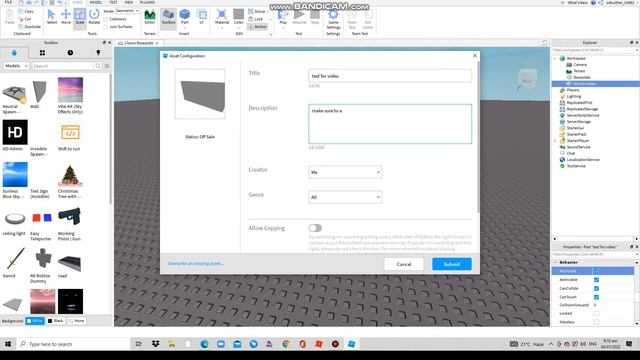Open the Genre dropdown
Screen dimensions: 640x360
coord(345,197)
